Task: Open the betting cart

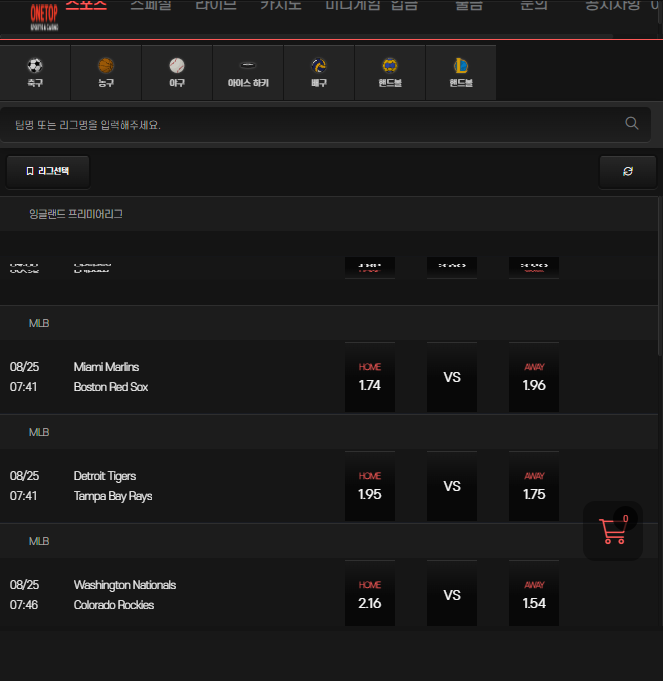Action: pyautogui.click(x=613, y=531)
